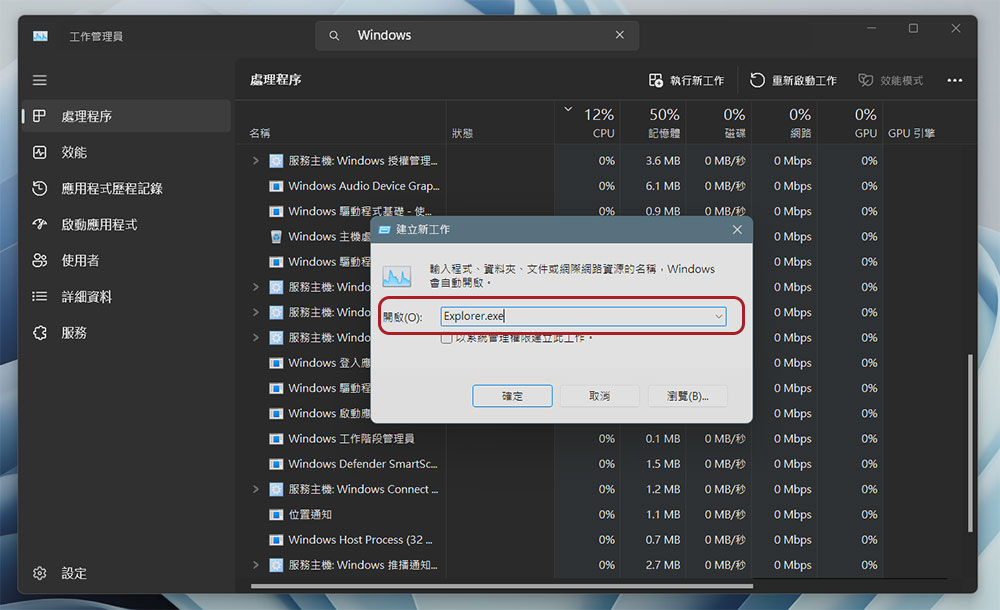The image size is (1000, 610).
Task: Click 重新啟動工作 restart task button
Action: click(793, 80)
